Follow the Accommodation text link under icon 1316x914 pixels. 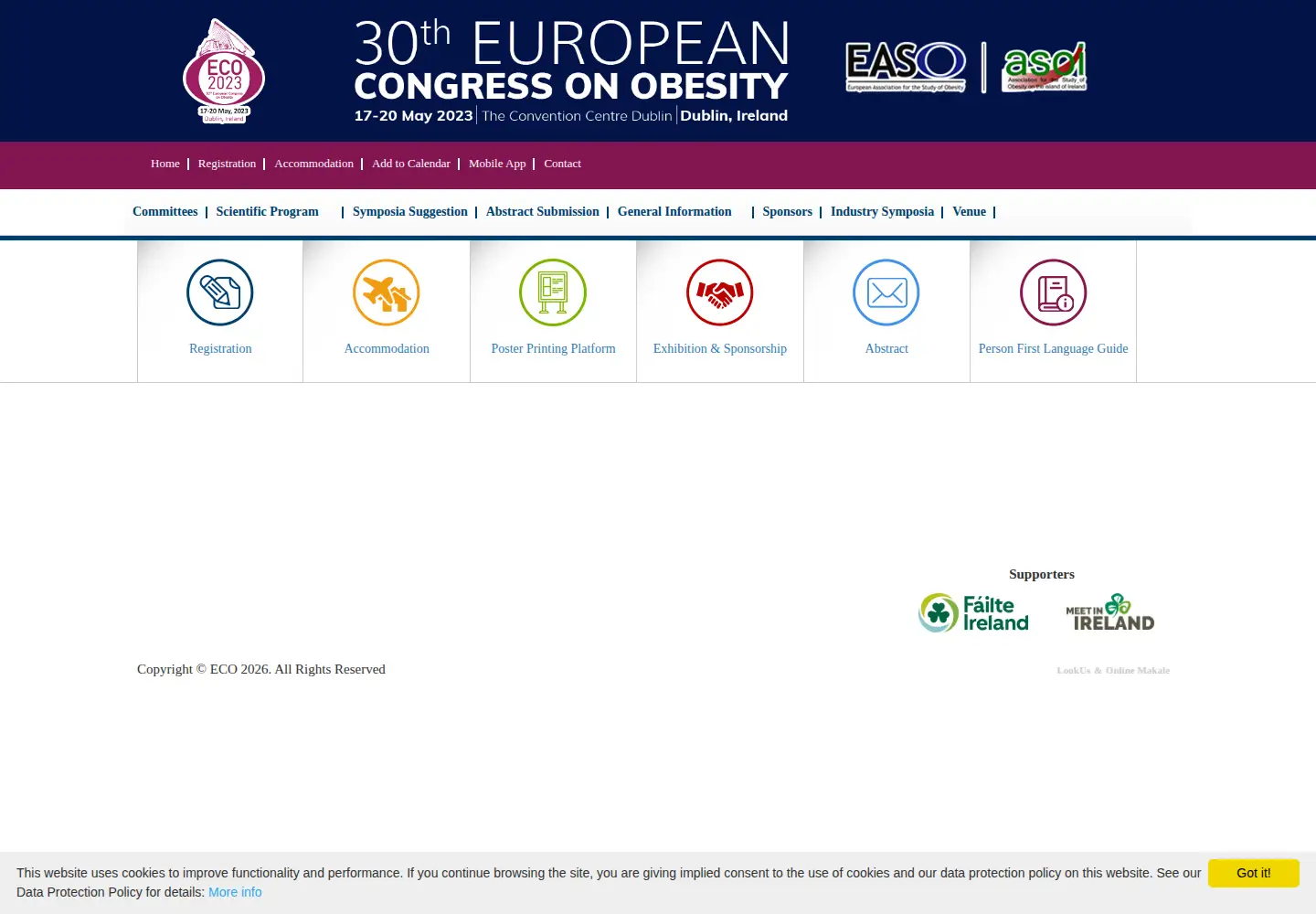click(387, 348)
